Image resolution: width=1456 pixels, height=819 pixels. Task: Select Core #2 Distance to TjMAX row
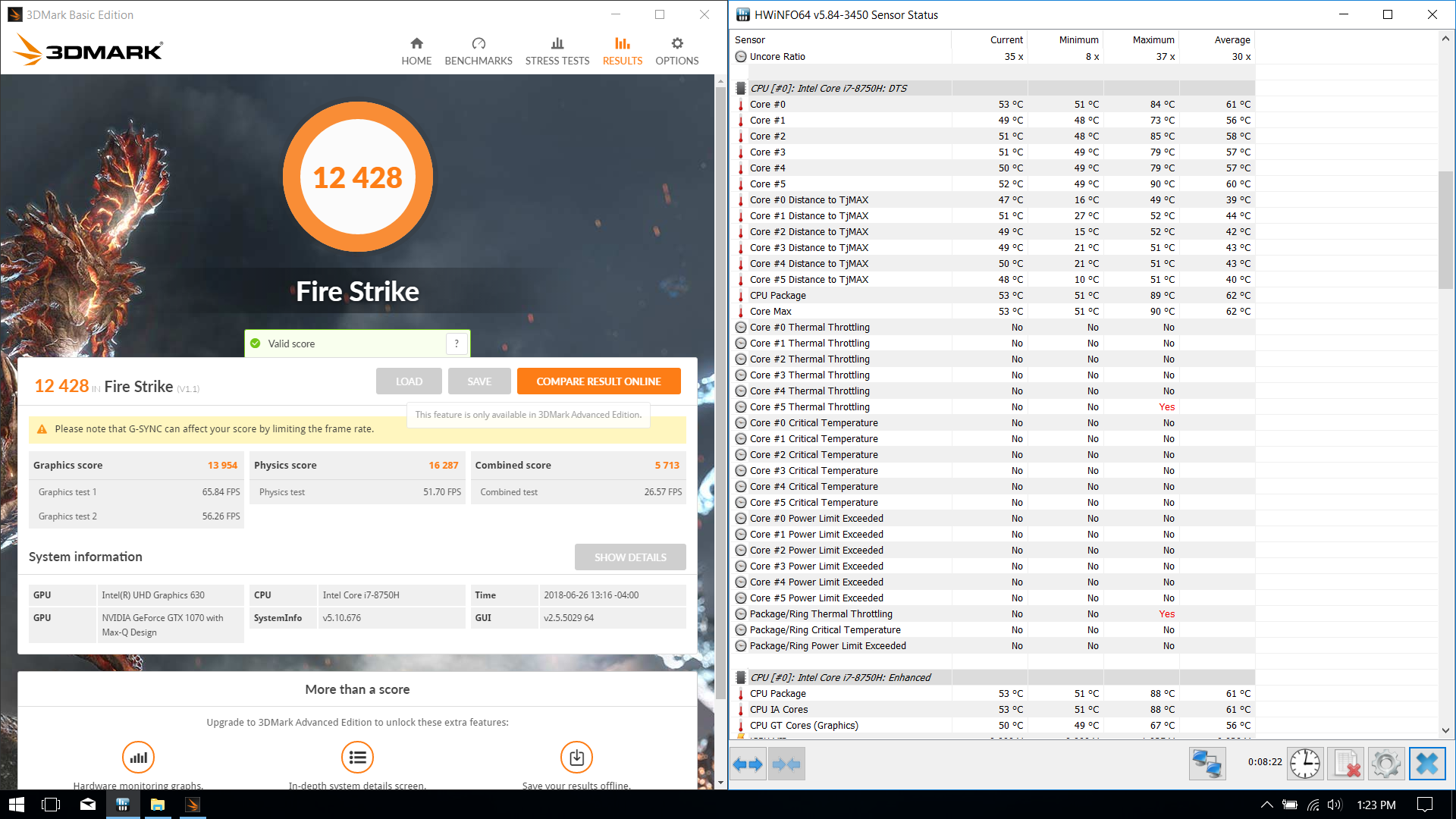(994, 232)
